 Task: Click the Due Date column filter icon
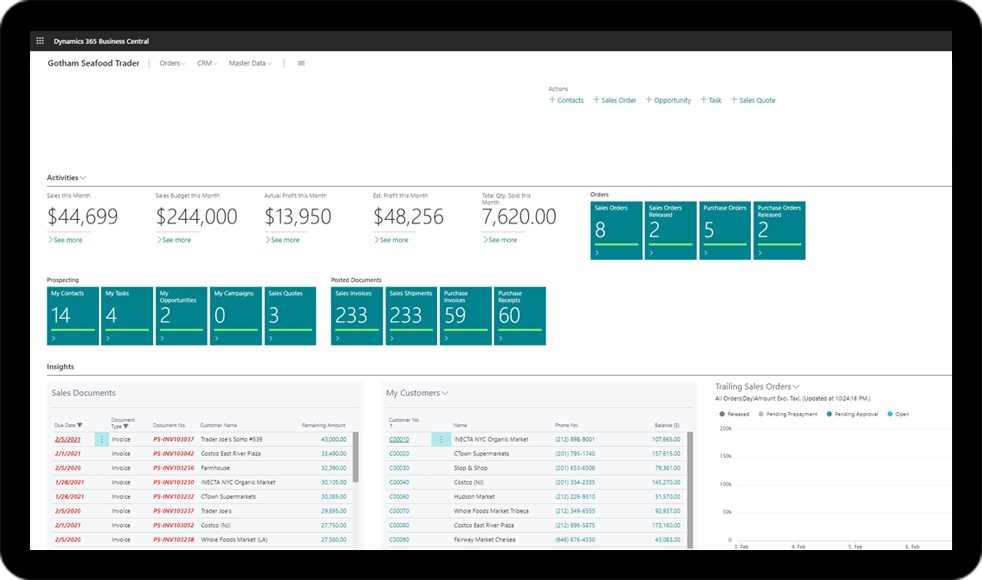click(x=80, y=425)
